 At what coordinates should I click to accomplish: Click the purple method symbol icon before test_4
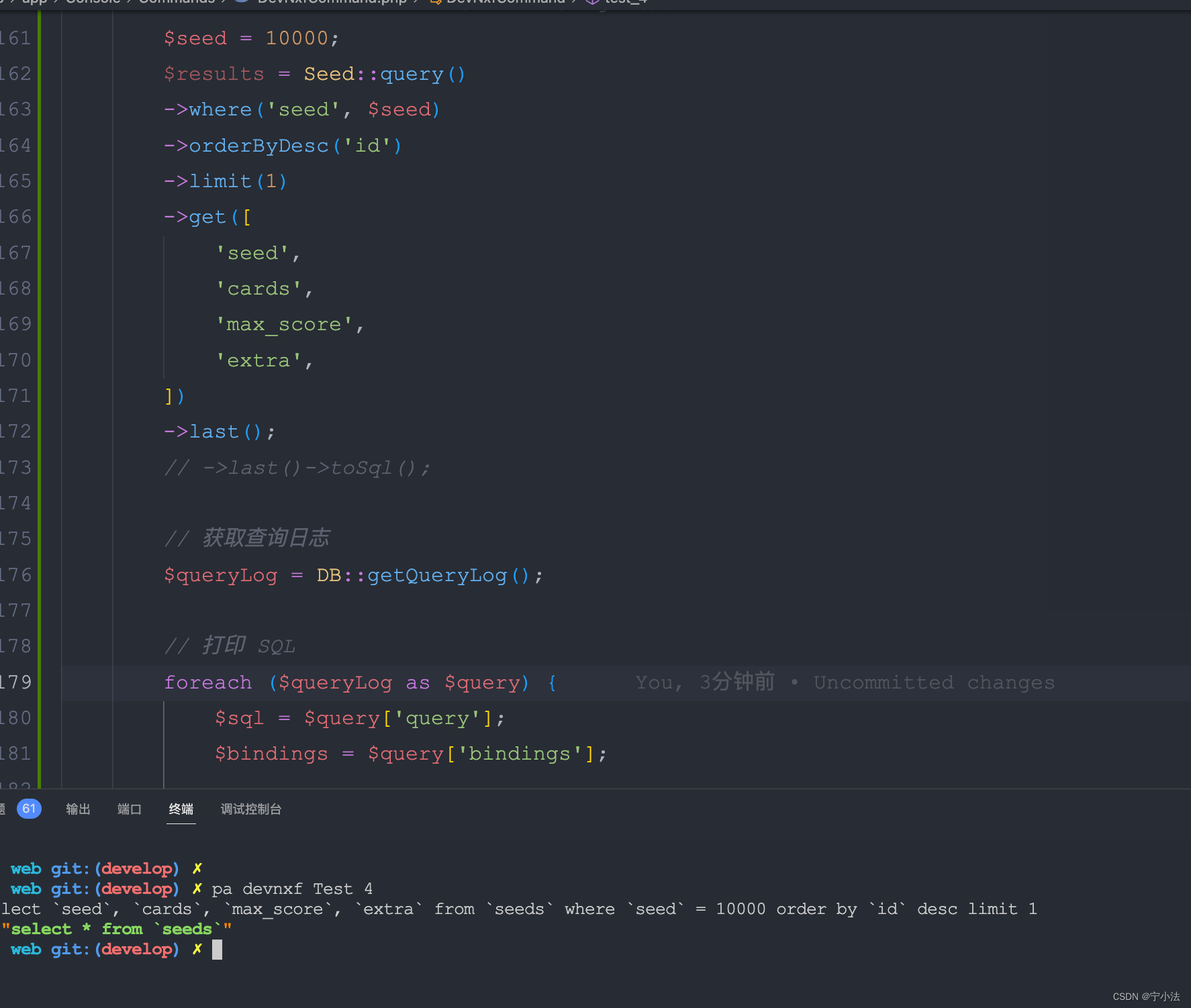click(593, 2)
